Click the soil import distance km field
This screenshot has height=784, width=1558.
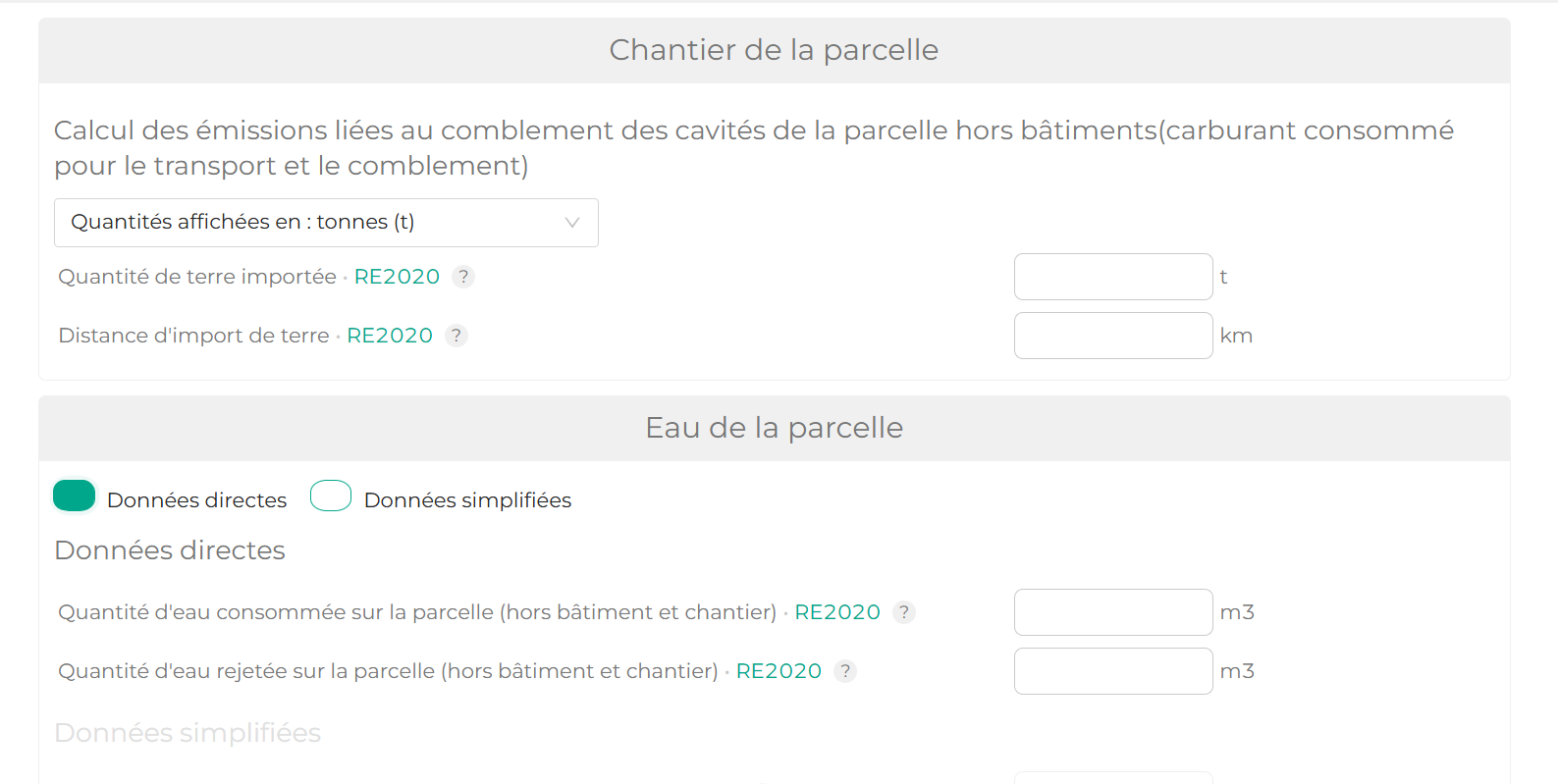(x=1112, y=336)
